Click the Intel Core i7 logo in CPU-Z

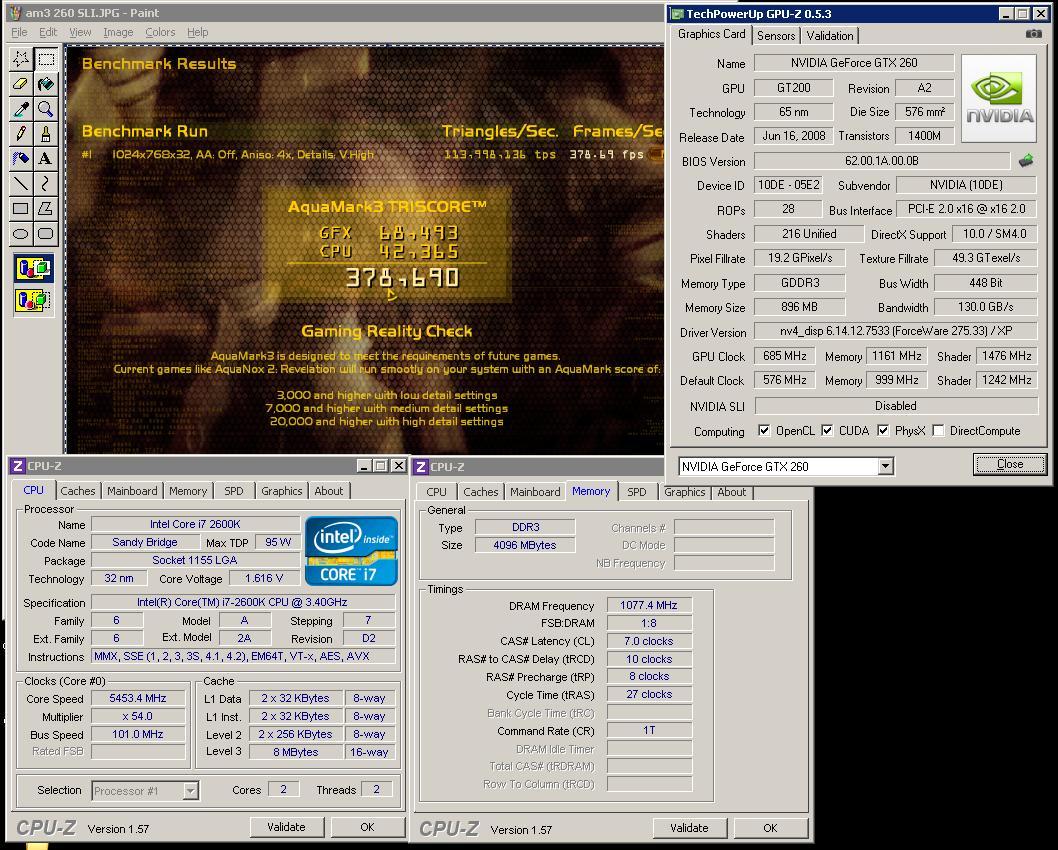[x=351, y=550]
